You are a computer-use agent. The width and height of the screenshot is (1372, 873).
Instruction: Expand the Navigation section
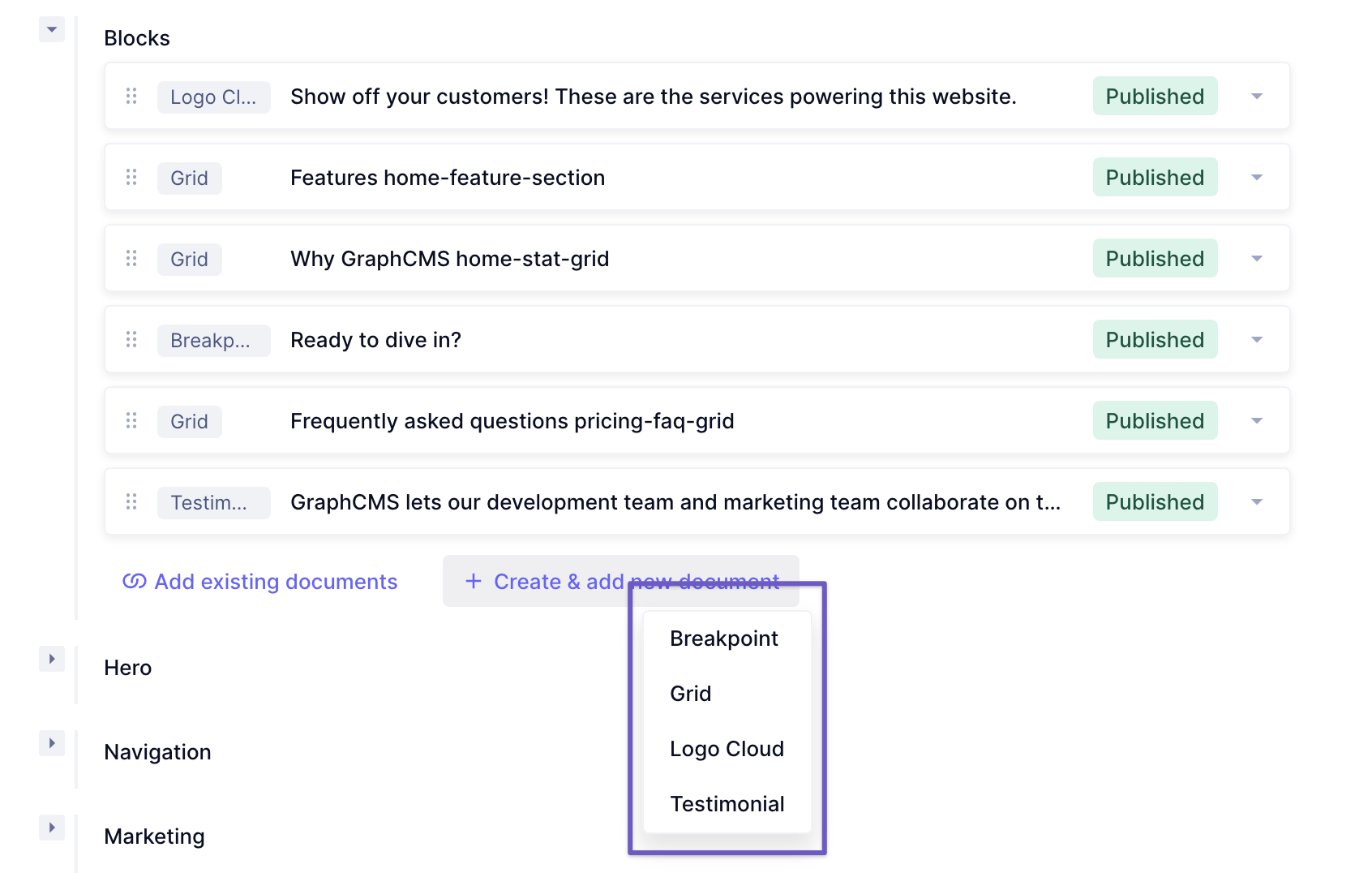click(x=52, y=743)
